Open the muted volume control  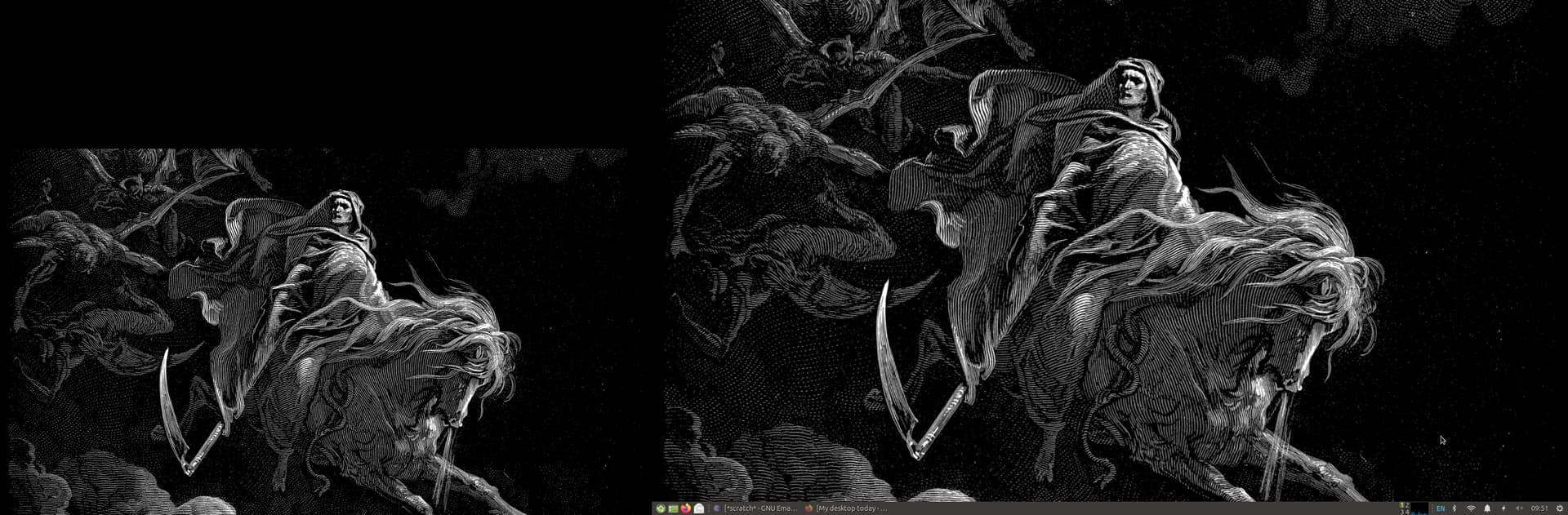click(1519, 508)
